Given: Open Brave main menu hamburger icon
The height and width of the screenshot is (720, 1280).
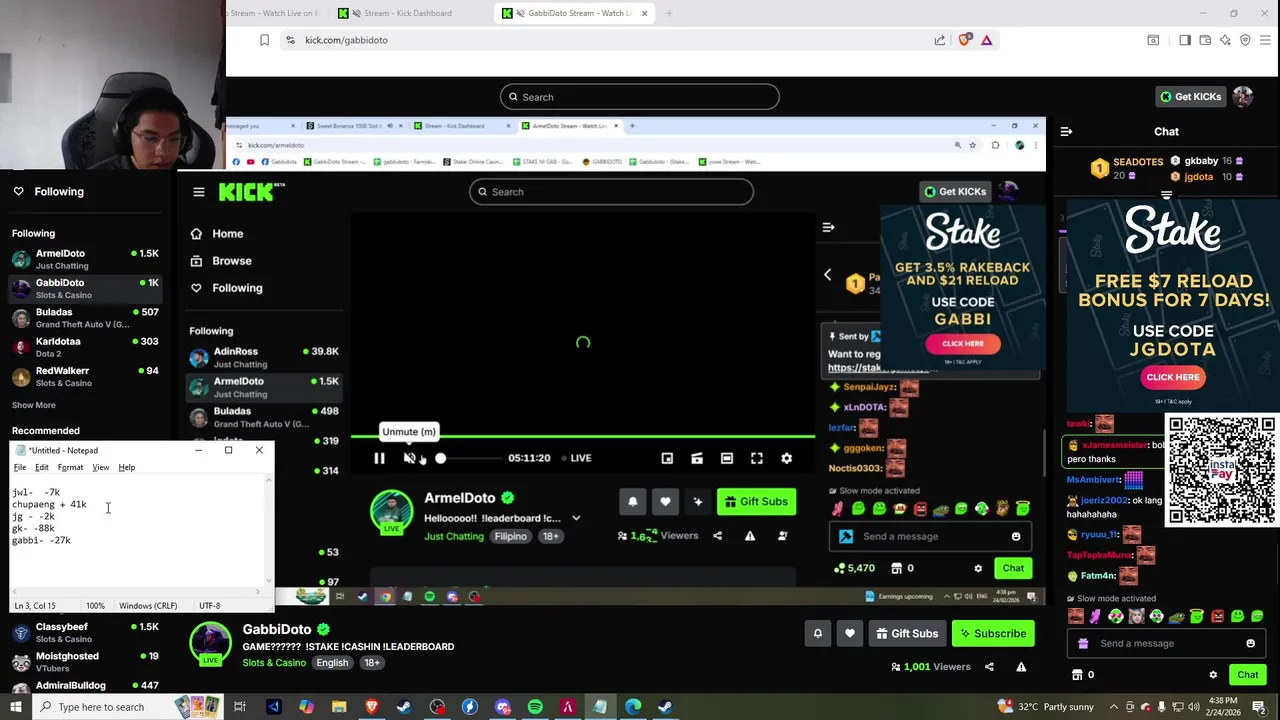Looking at the screenshot, I should pos(1265,40).
